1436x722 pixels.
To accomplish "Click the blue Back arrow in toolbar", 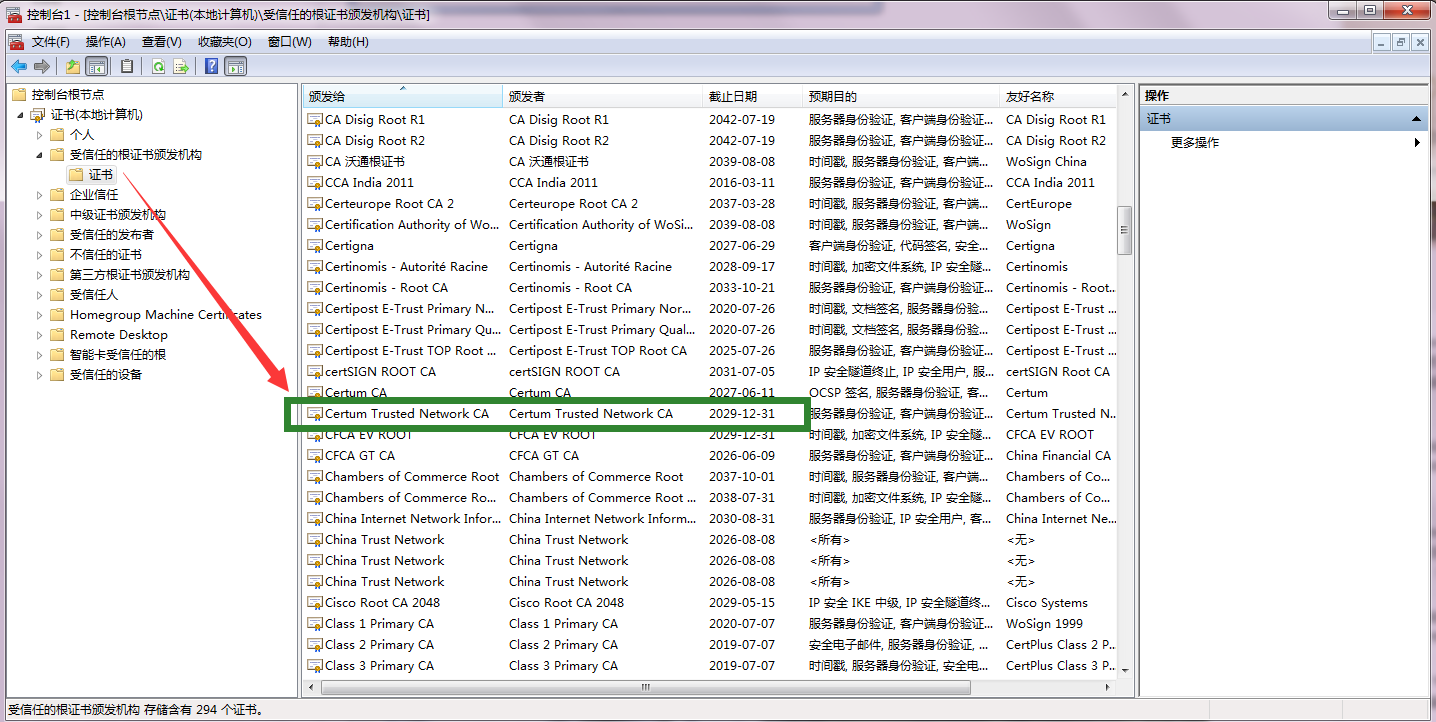I will (x=18, y=67).
